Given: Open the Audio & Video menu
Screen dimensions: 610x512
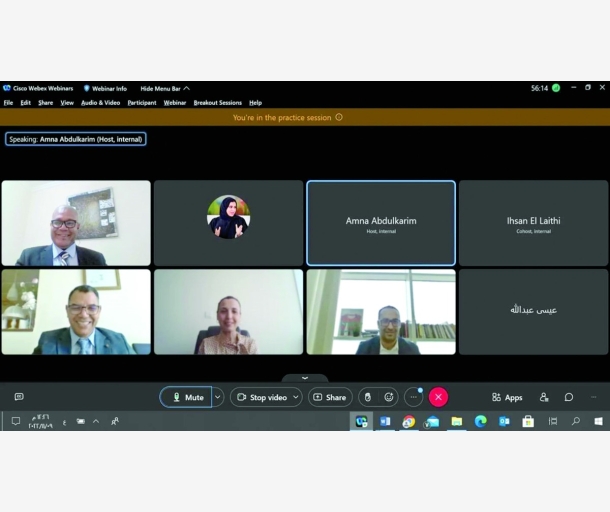Looking at the screenshot, I should (x=100, y=103).
